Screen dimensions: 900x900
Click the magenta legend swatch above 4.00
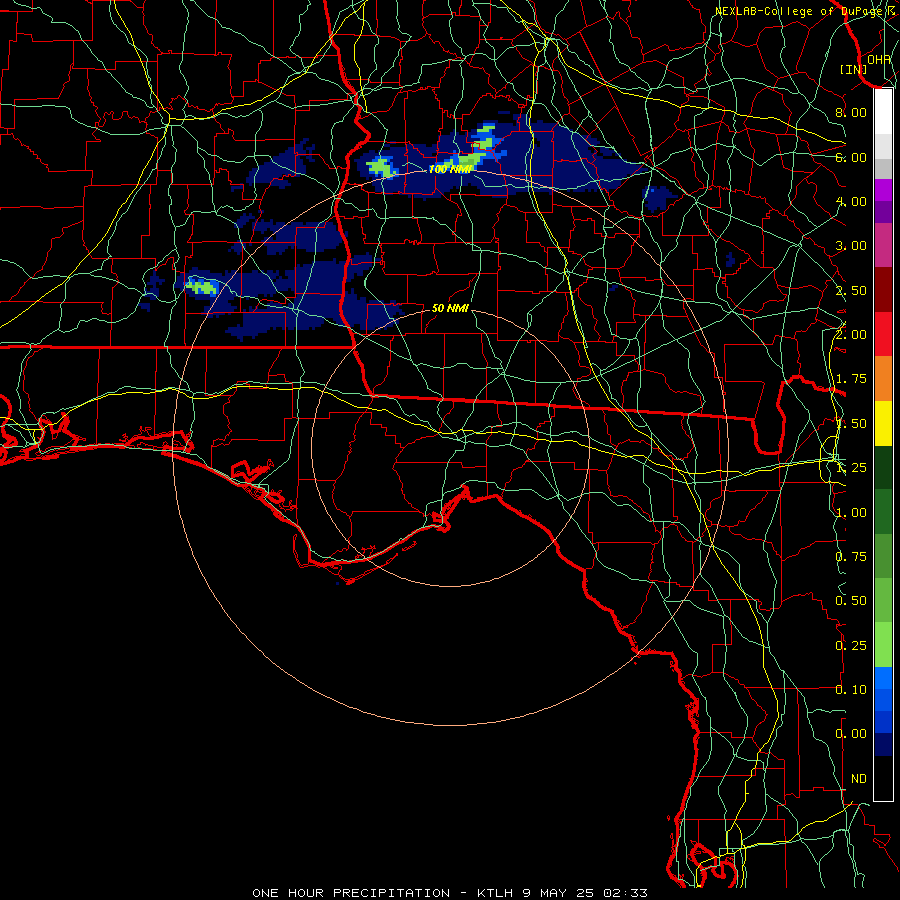pos(883,190)
